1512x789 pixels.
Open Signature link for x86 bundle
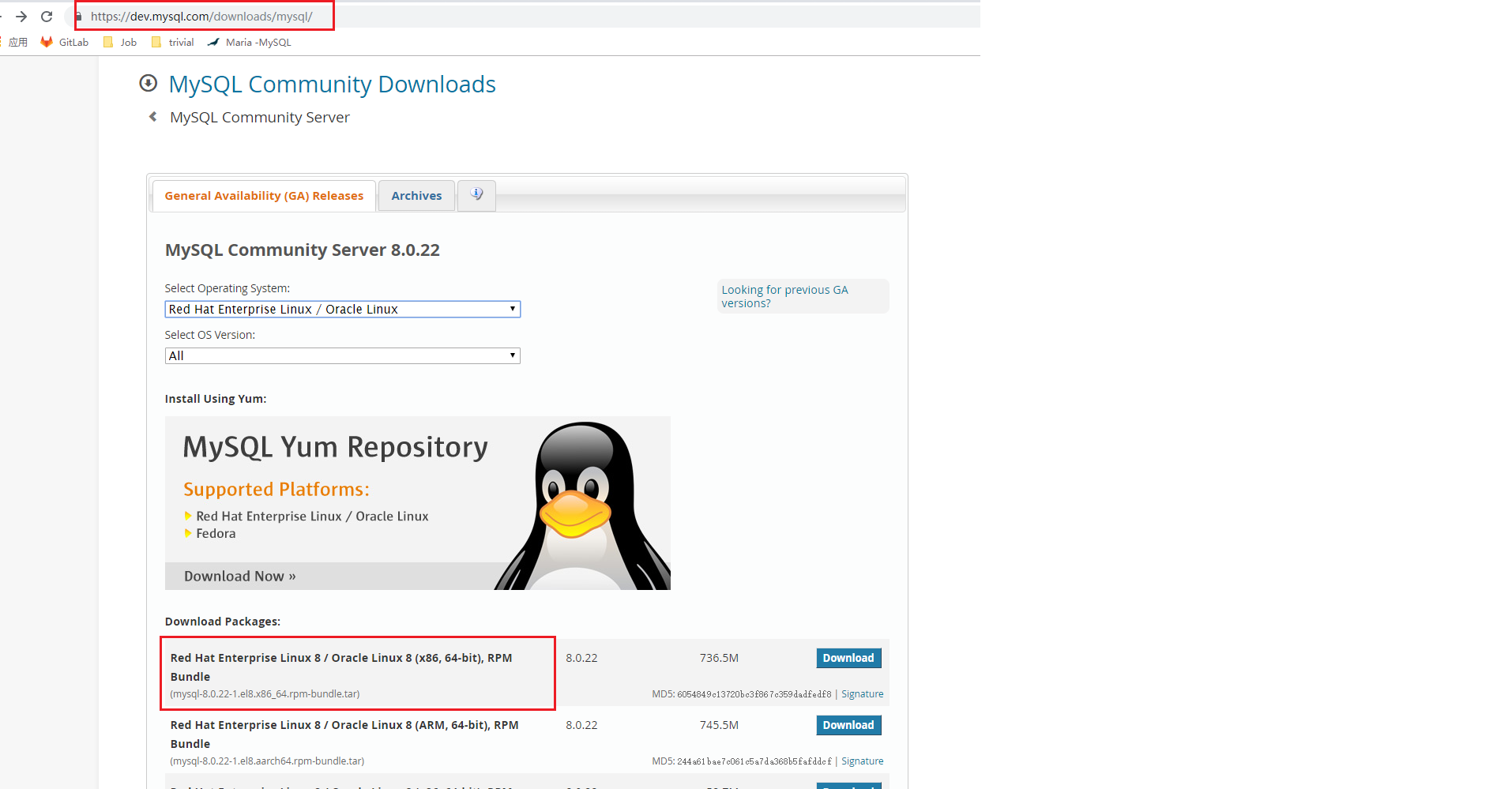[862, 694]
